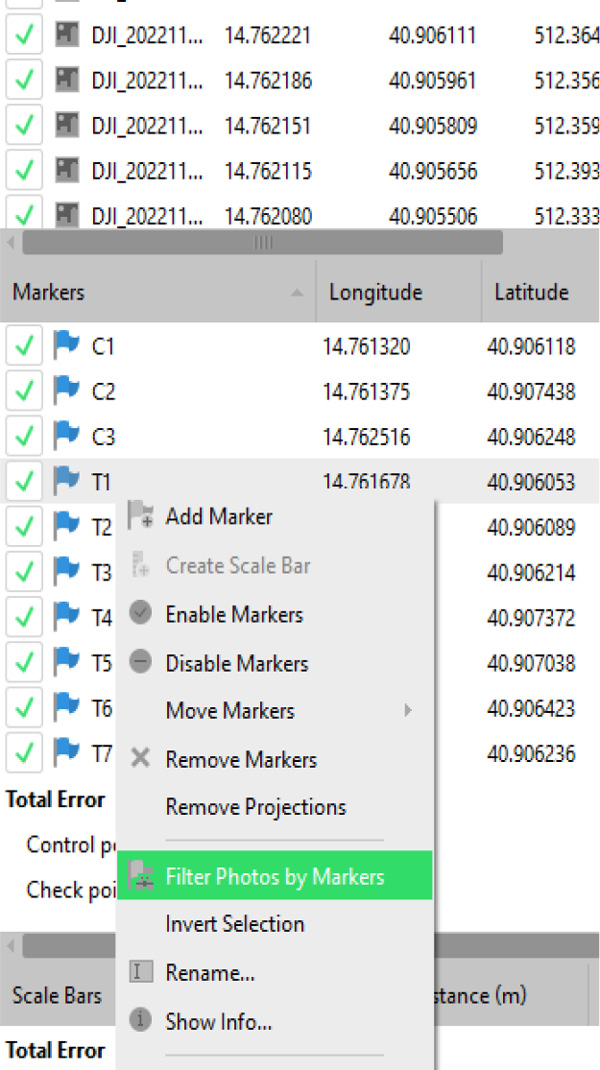Click the Scale Bars column header
This screenshot has height=1070, width=600.
(57, 995)
